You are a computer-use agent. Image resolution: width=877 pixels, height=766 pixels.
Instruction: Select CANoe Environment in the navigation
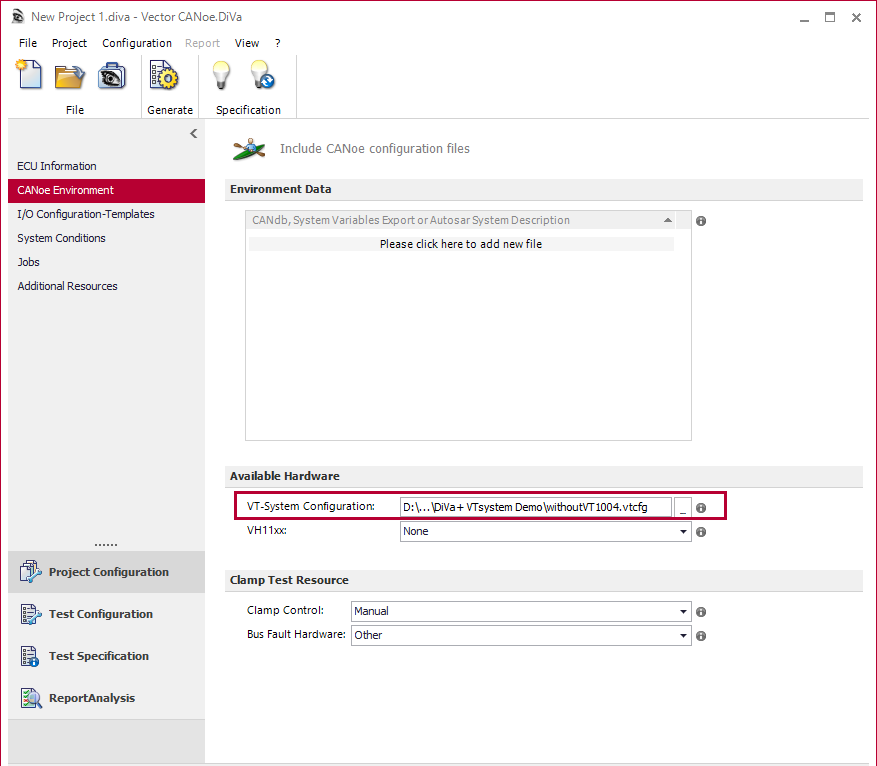pyautogui.click(x=106, y=190)
